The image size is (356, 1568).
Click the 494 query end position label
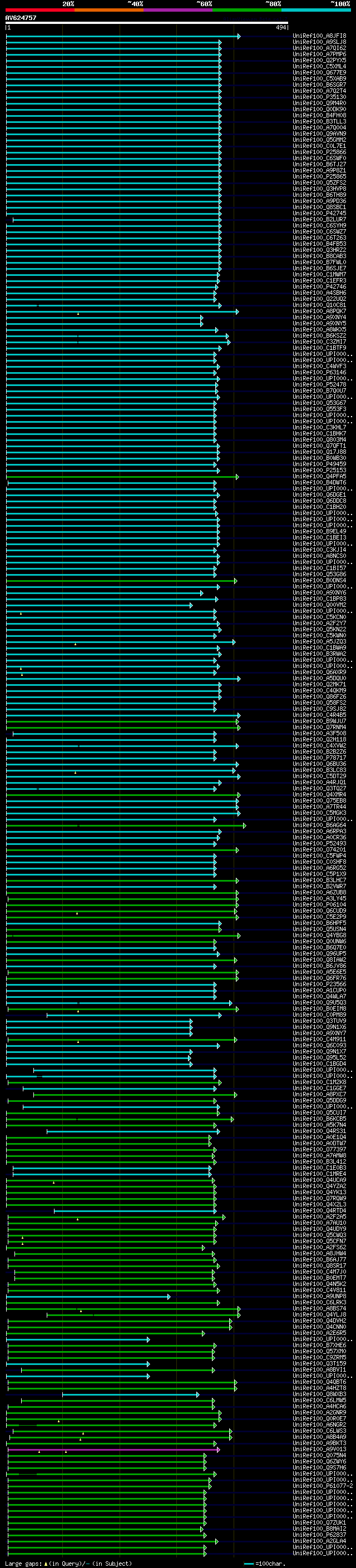(x=280, y=27)
